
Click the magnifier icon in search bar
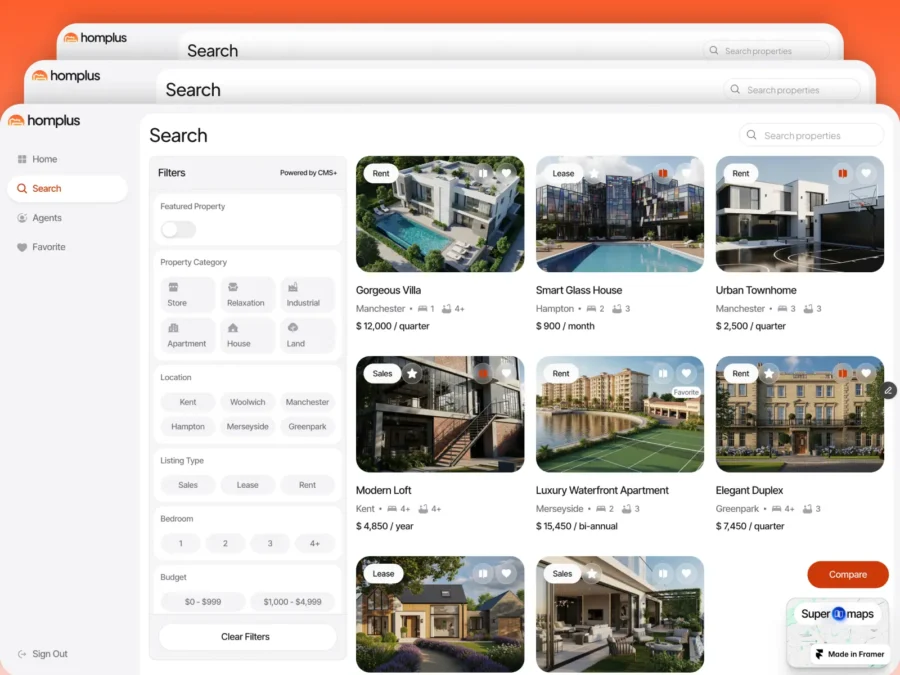pos(750,134)
